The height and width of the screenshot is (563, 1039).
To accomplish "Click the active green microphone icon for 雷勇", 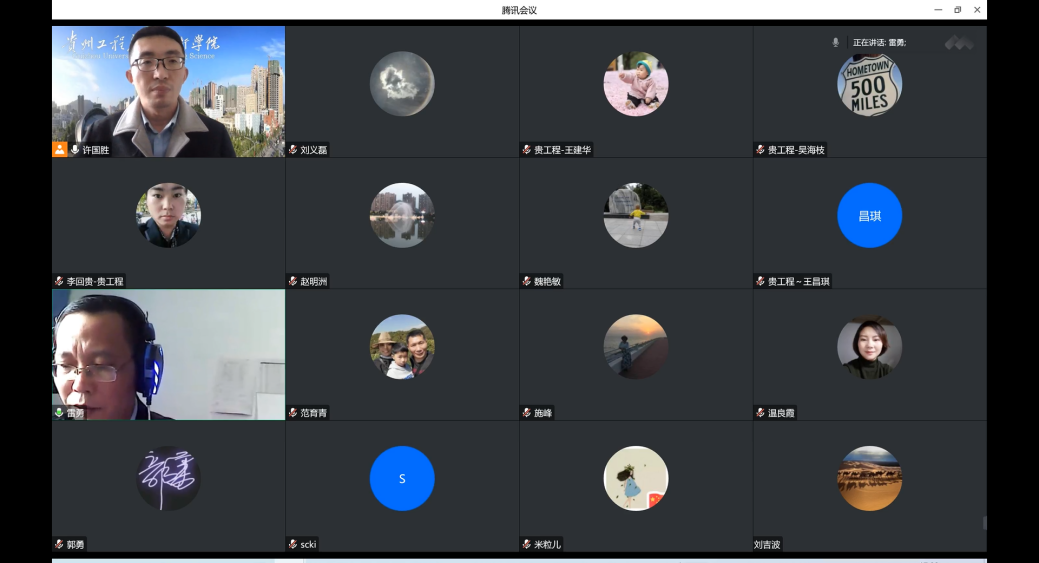I will pyautogui.click(x=59, y=412).
